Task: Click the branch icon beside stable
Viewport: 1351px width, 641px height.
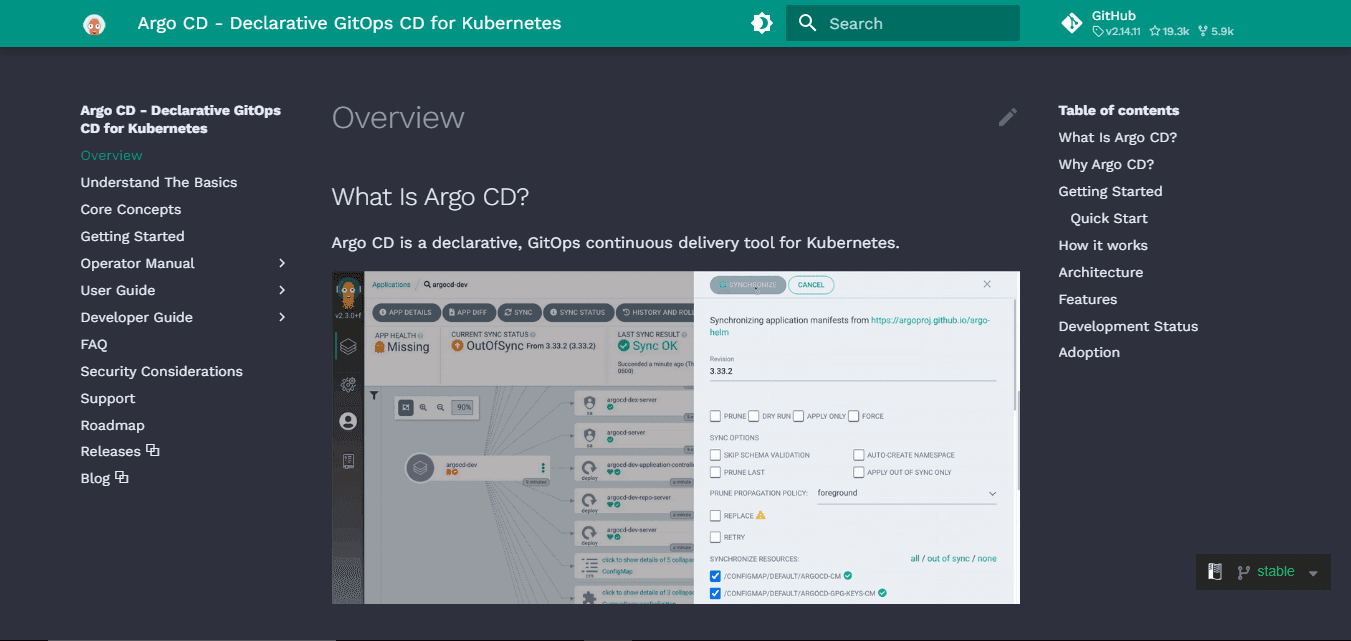Action: [x=1243, y=573]
